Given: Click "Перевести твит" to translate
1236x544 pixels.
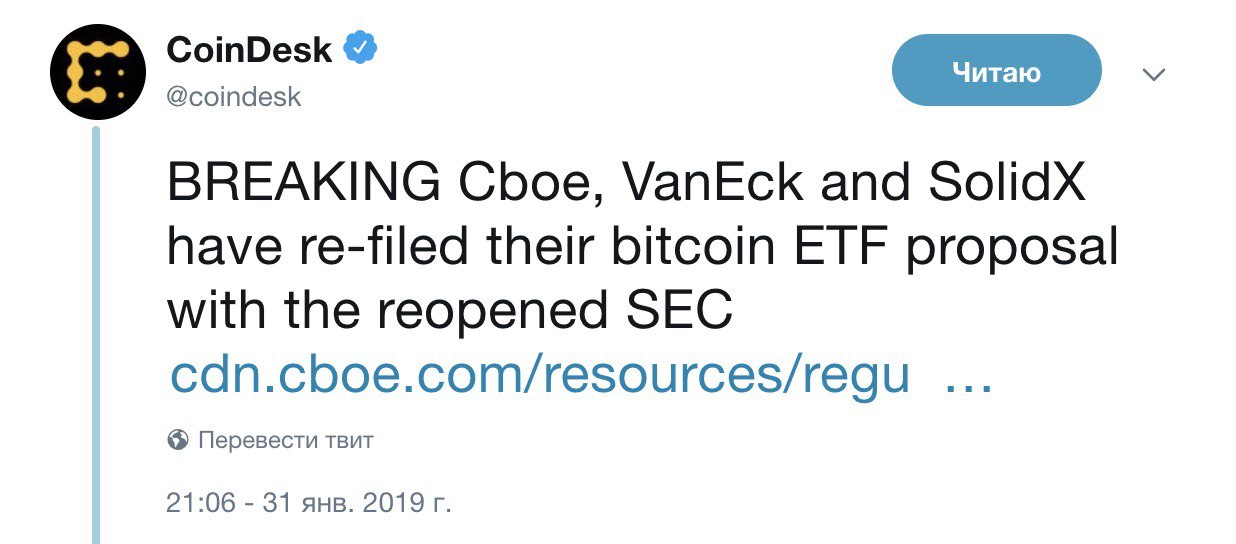Looking at the screenshot, I should point(286,440).
